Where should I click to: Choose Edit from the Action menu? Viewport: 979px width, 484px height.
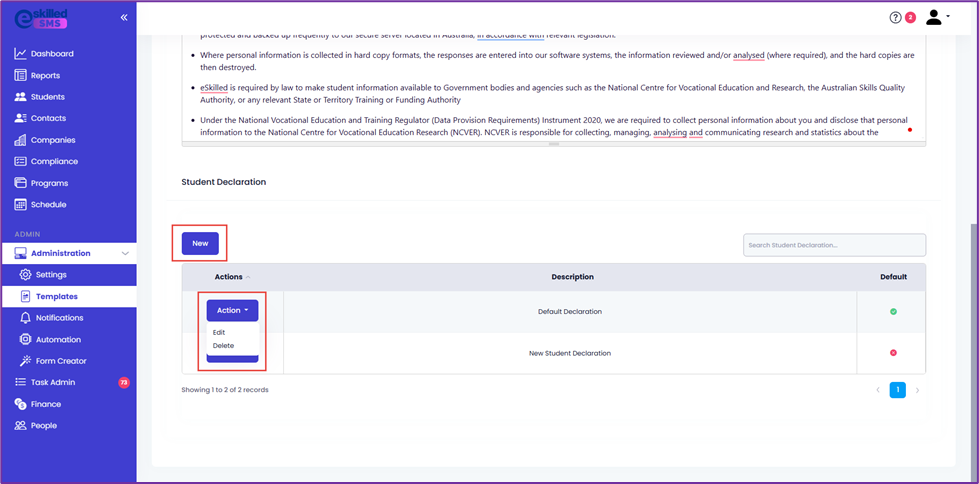click(x=219, y=332)
